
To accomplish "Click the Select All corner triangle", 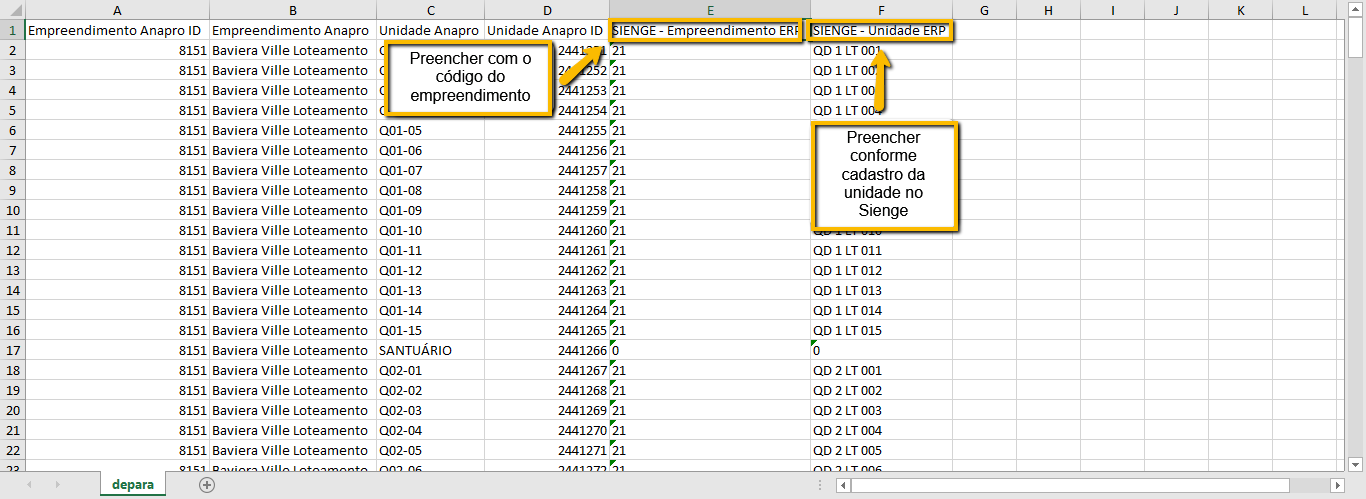I will click(x=12, y=10).
